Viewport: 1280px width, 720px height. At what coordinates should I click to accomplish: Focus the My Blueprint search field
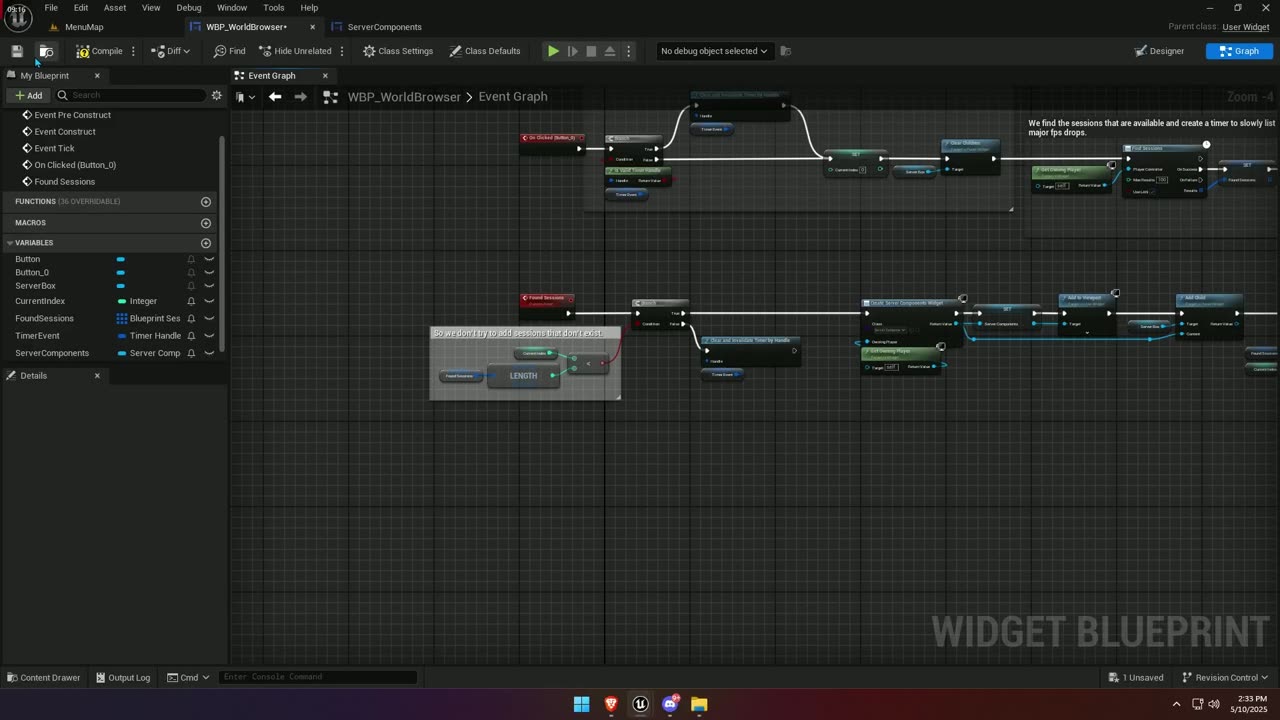pyautogui.click(x=130, y=95)
